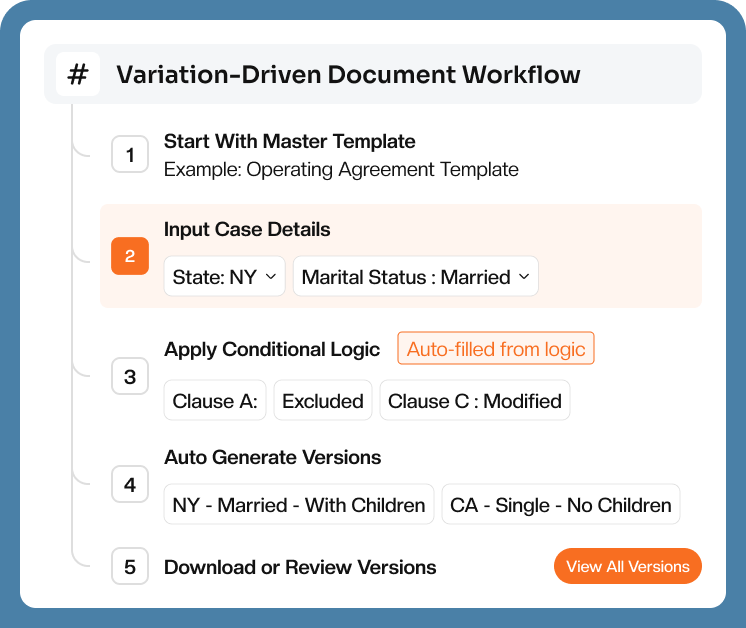
Task: Select the Clause A: chip
Action: point(215,401)
